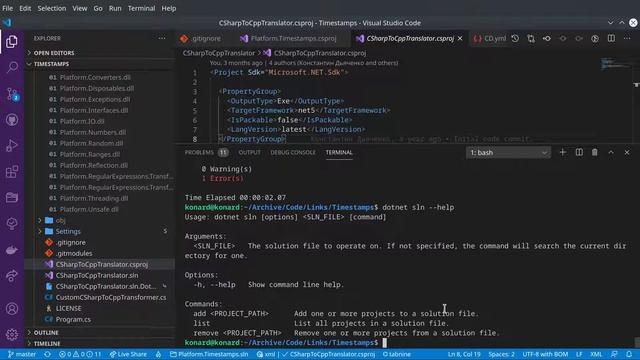This screenshot has width=640, height=360.
Task: Click Platform.Timestamps.sln in status bar
Action: pyautogui.click(x=209, y=354)
